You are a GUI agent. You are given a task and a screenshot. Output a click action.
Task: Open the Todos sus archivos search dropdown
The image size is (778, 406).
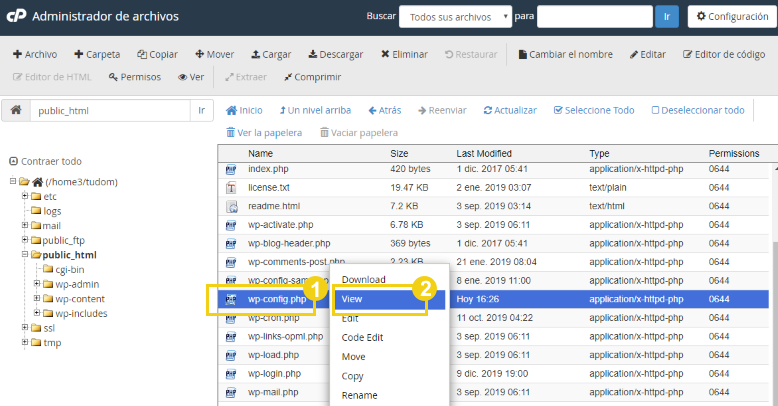click(455, 16)
